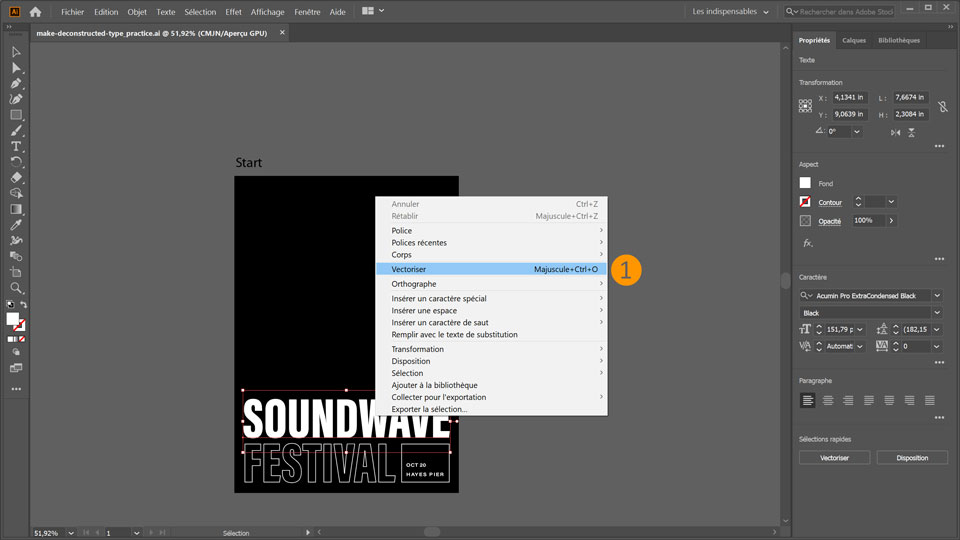Image resolution: width=960 pixels, height=540 pixels.
Task: Open the Opacité settings link
Action: (830, 222)
